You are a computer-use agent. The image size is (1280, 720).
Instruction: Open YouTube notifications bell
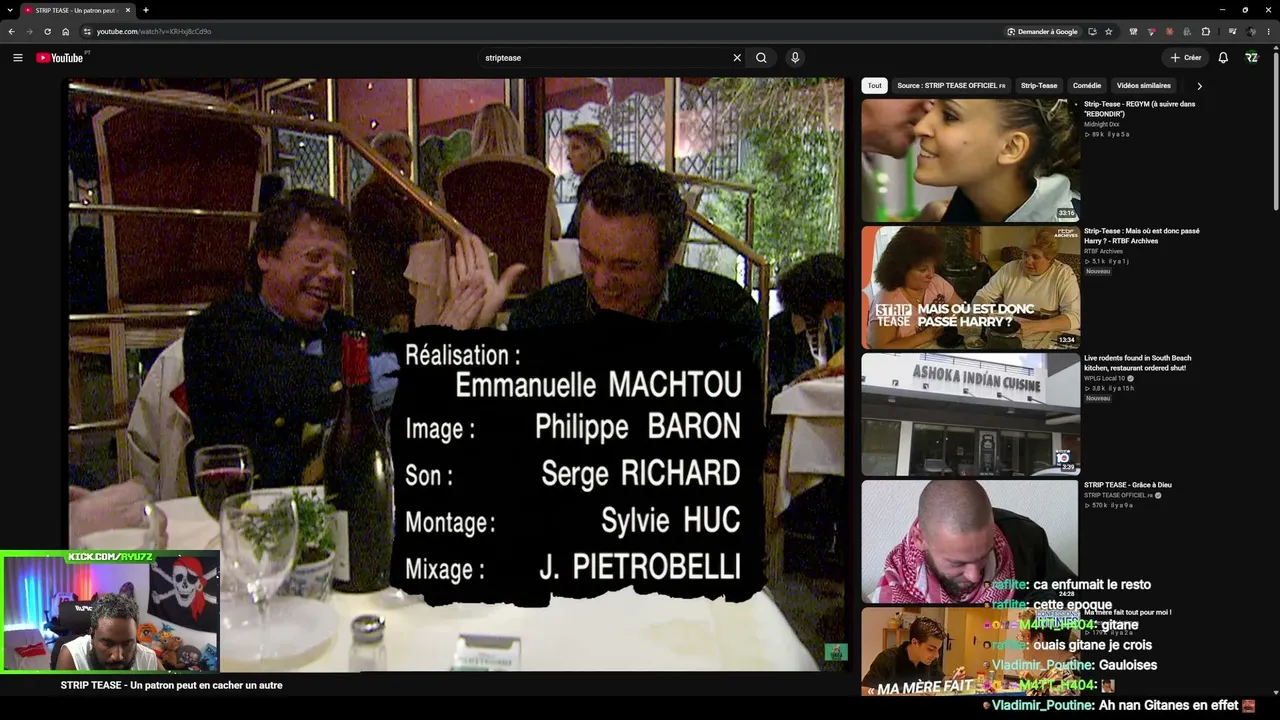(x=1223, y=58)
